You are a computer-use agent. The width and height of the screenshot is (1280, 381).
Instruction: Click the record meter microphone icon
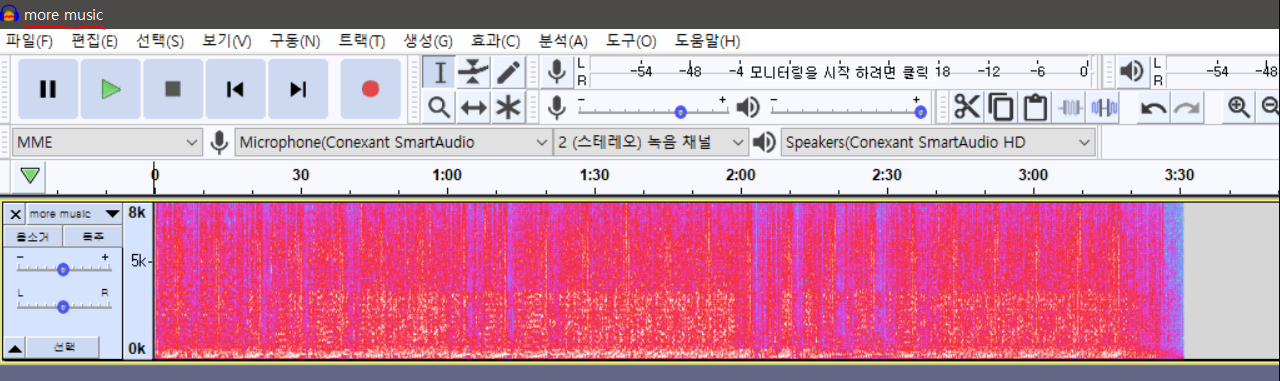pos(558,72)
